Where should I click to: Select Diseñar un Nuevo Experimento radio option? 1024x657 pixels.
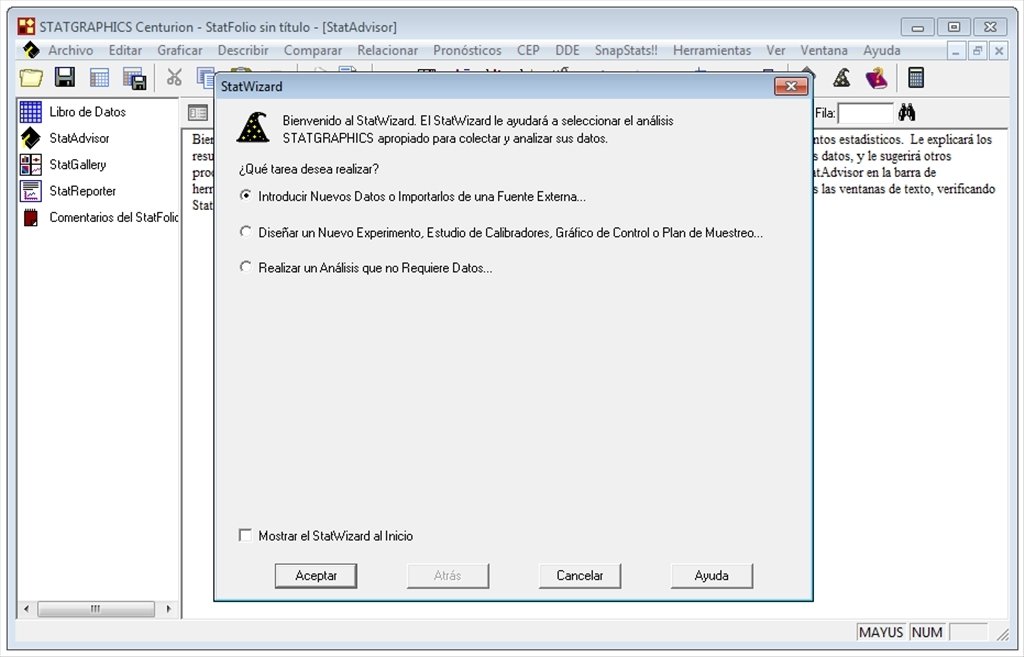[x=246, y=231]
